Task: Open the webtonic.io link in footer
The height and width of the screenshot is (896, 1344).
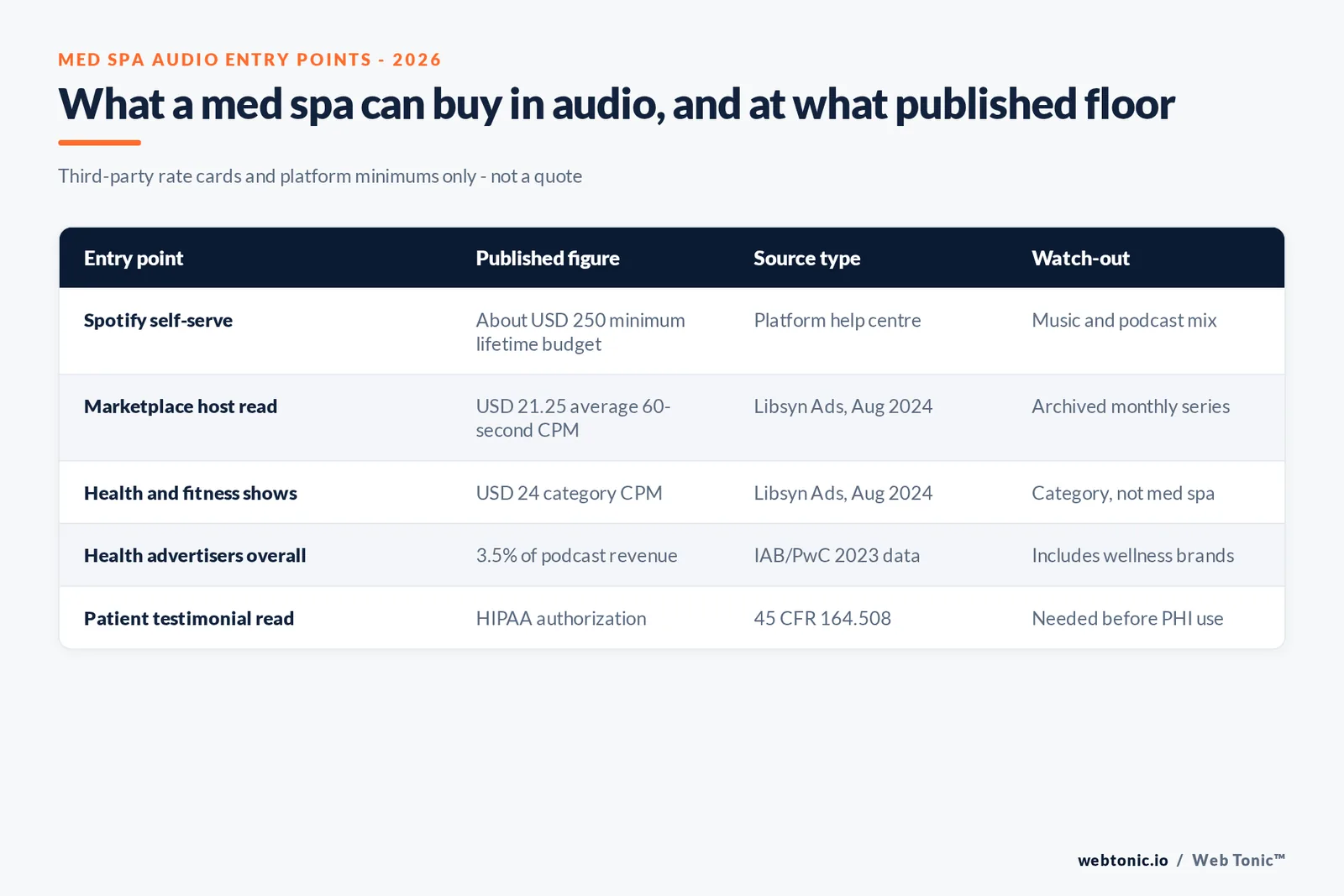Action: coord(1123,860)
